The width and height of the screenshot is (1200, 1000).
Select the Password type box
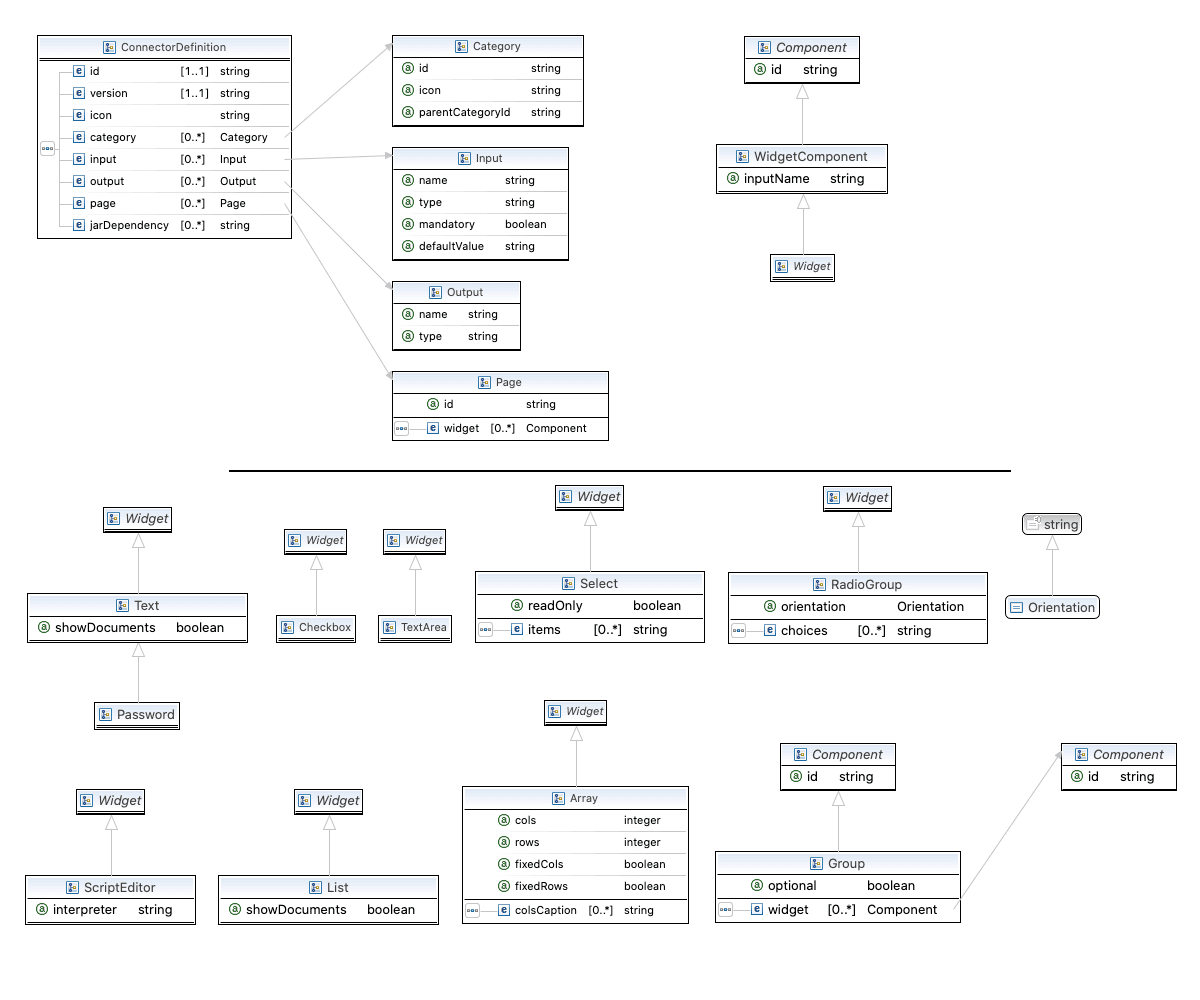point(137,715)
